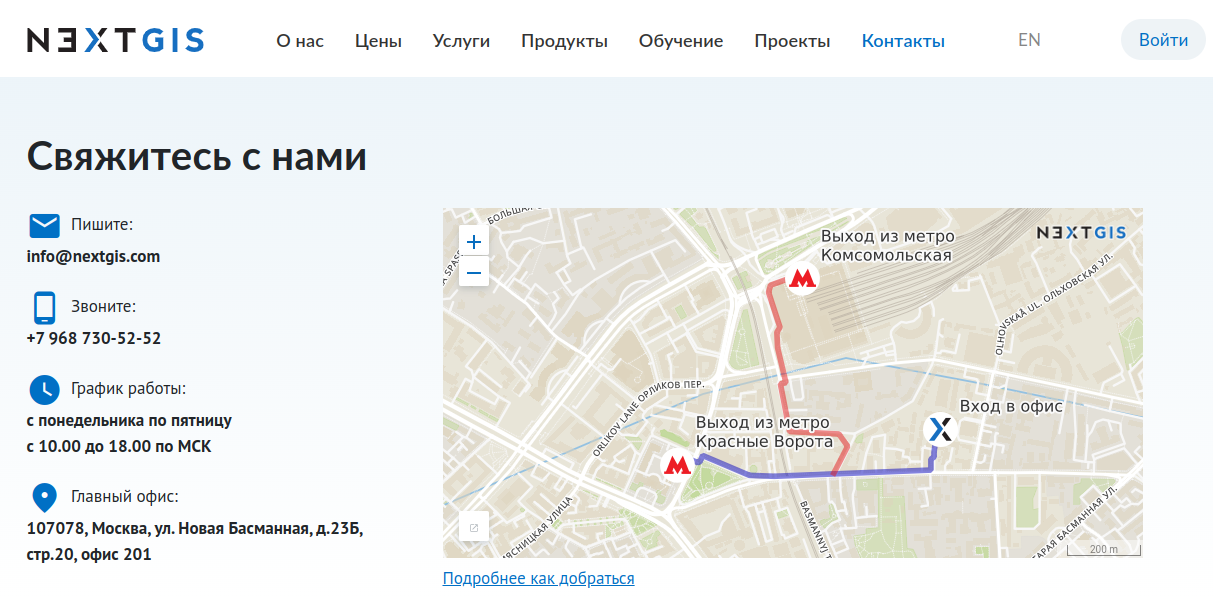Zoom in the map with plus button
The width and height of the screenshot is (1213, 616).
(474, 241)
